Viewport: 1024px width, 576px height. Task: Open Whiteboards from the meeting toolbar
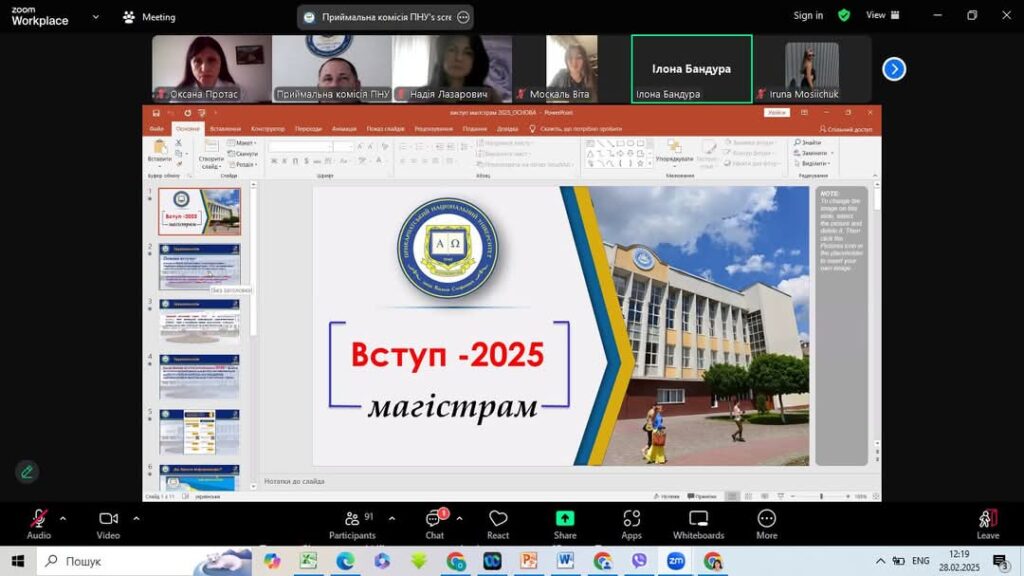tap(698, 519)
